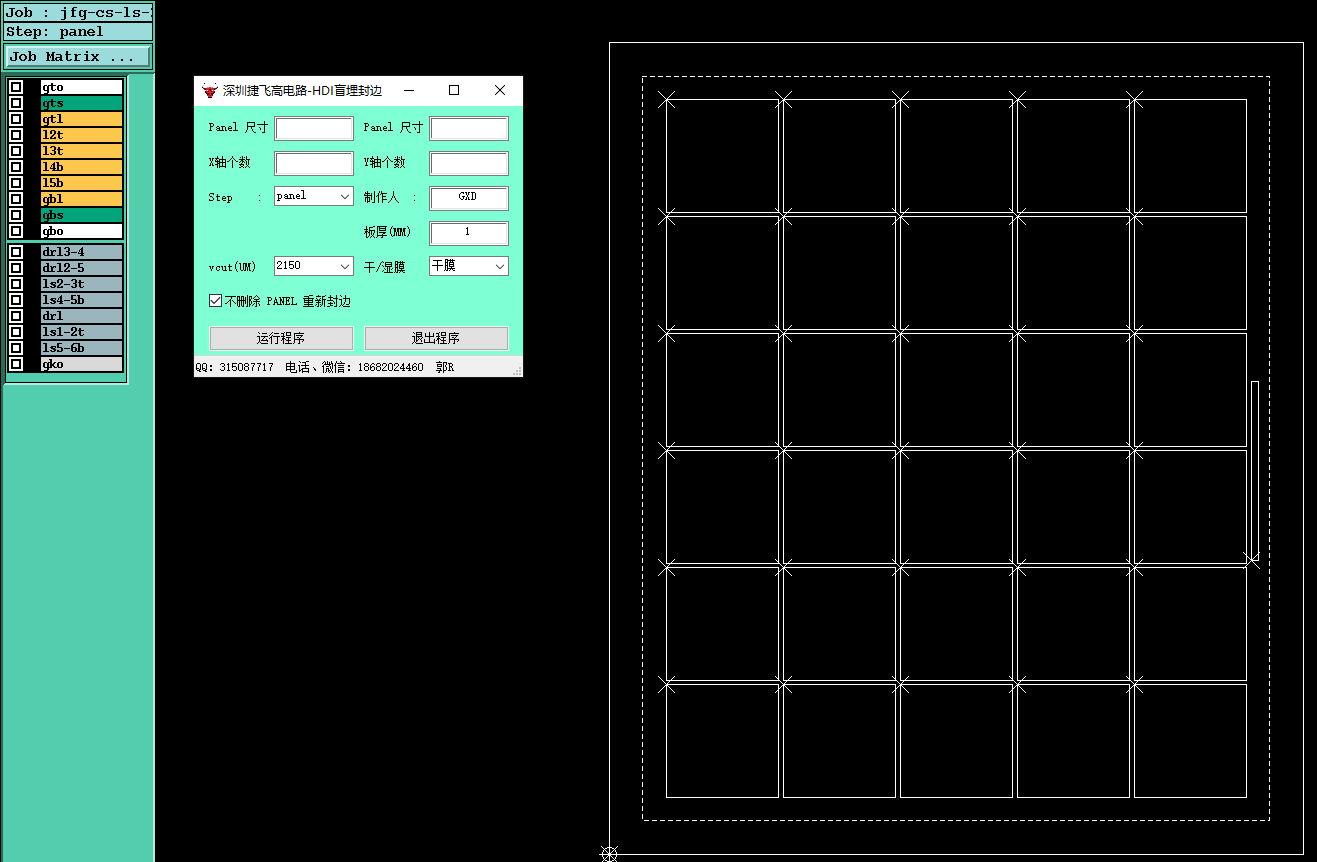Select the l3t layer name
This screenshot has width=1317, height=862.
tap(82, 151)
